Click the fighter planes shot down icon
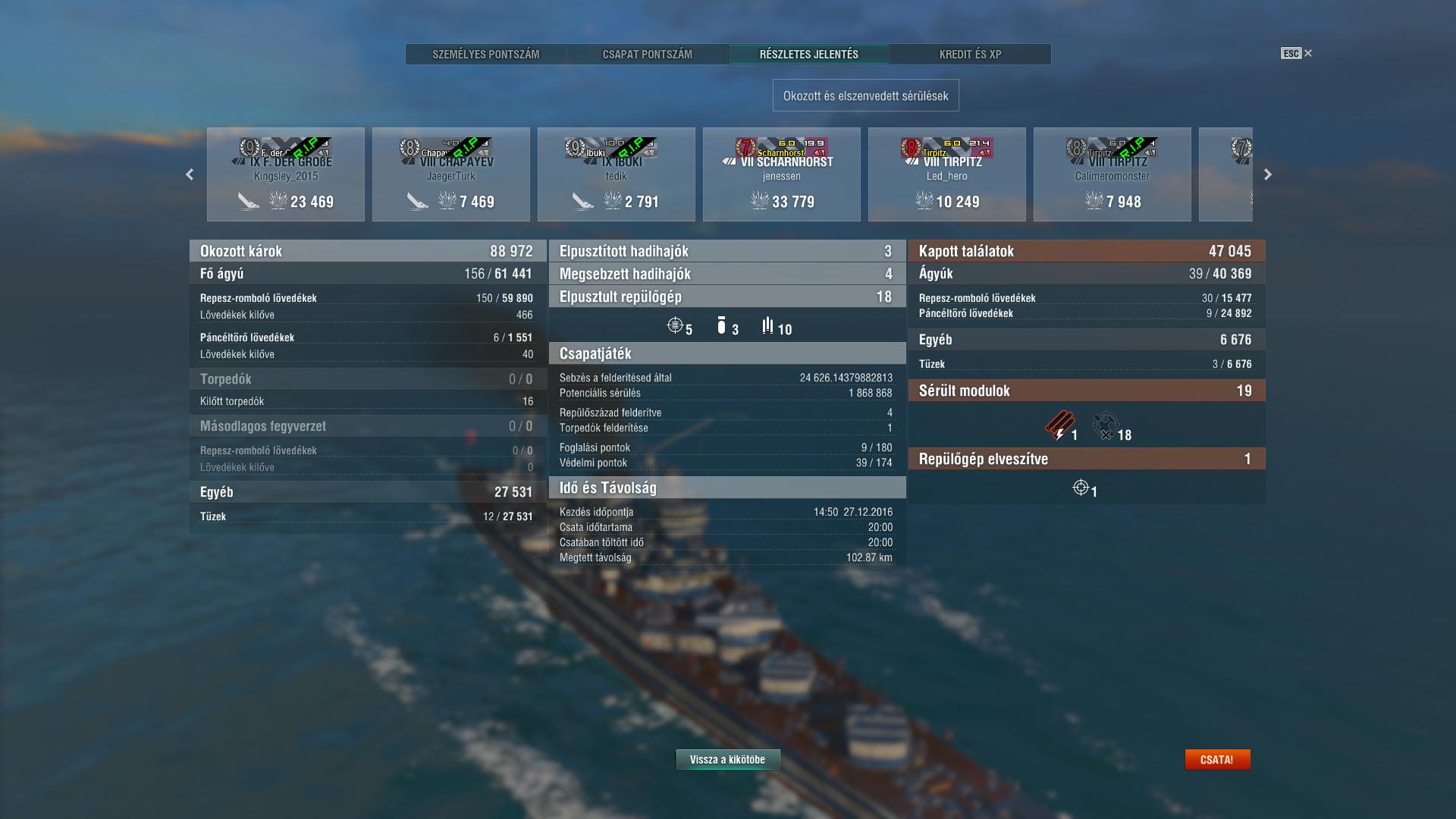 675,325
